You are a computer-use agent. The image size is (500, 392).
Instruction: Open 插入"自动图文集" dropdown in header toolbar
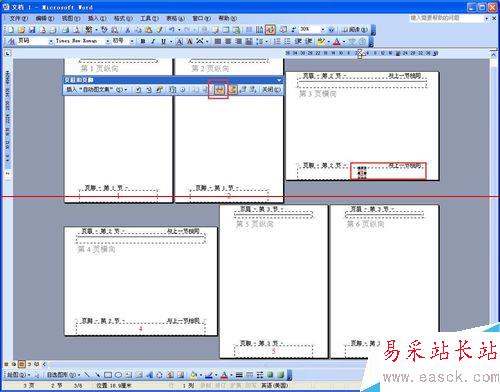tap(97, 89)
